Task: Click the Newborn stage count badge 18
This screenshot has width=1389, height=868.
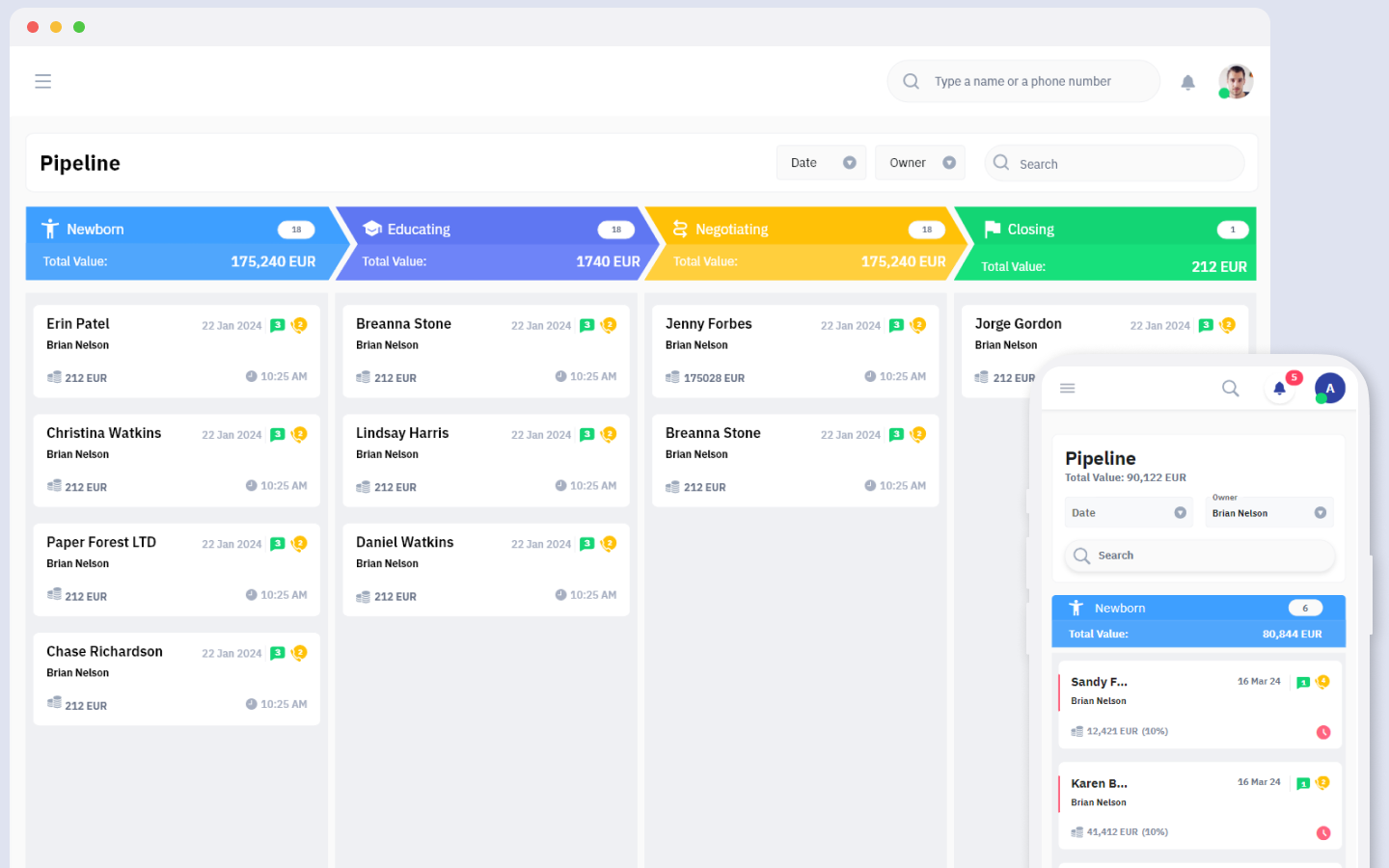Action: tap(296, 230)
